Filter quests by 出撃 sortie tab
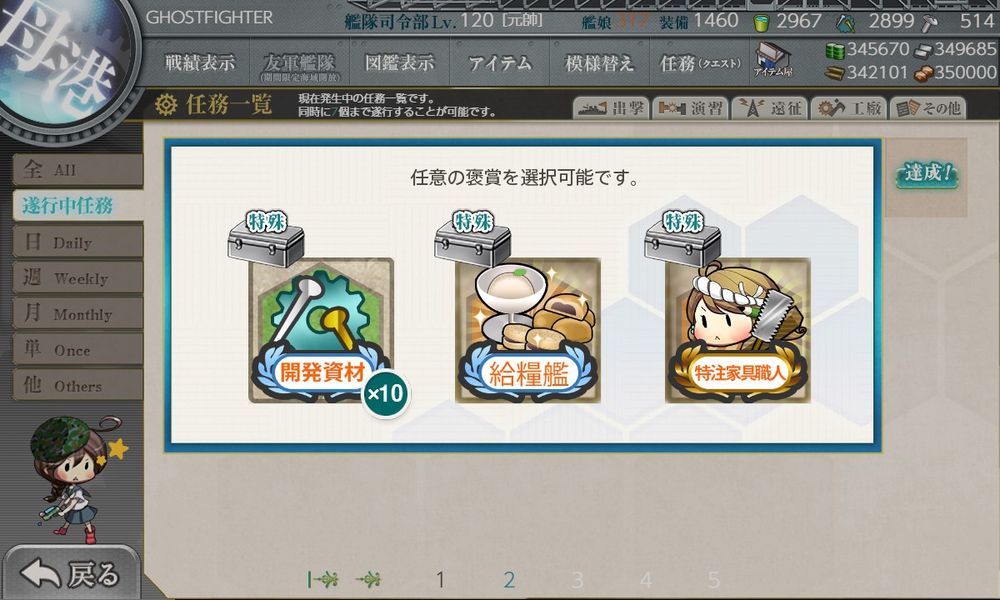The width and height of the screenshot is (1000, 600). (611, 108)
